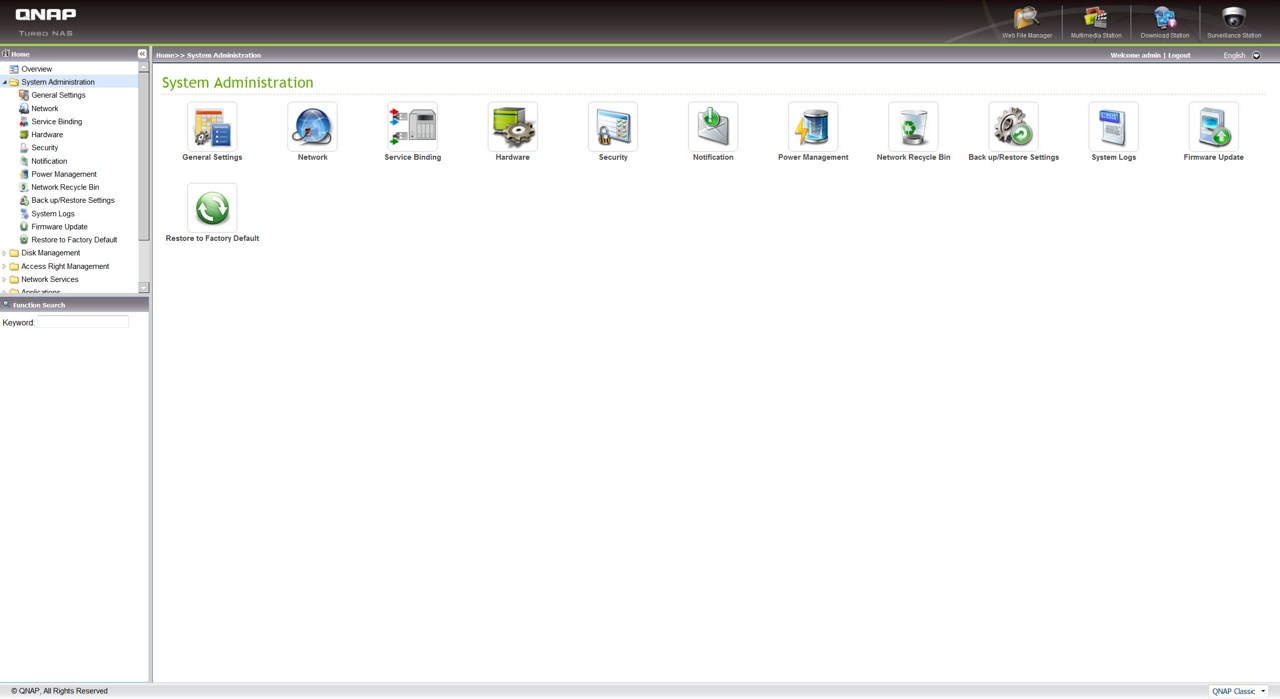Select Network Services folder in tree
Screen dimensions: 1280x699
(x=50, y=279)
